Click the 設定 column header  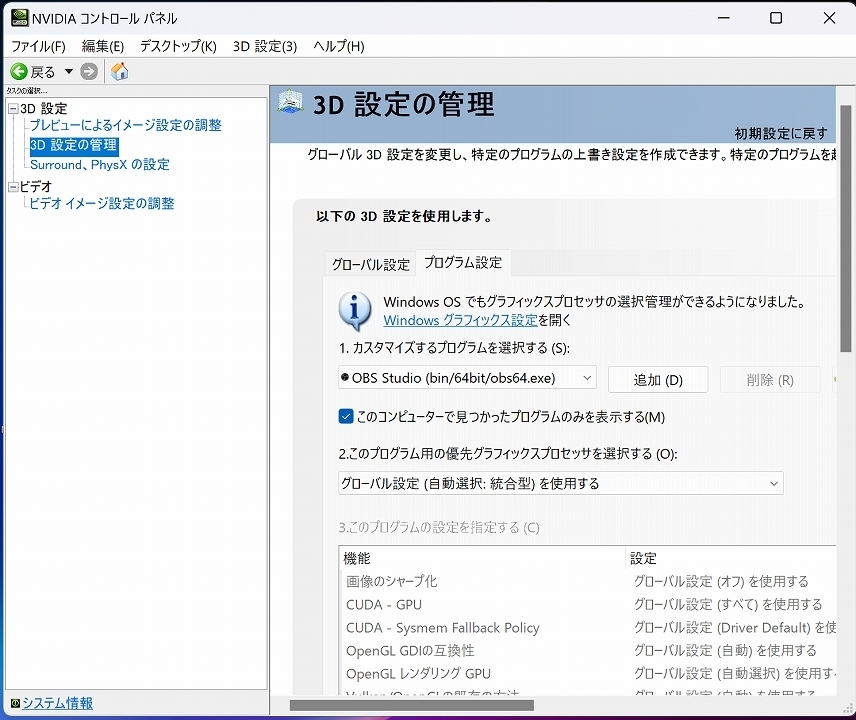pyautogui.click(x=730, y=558)
